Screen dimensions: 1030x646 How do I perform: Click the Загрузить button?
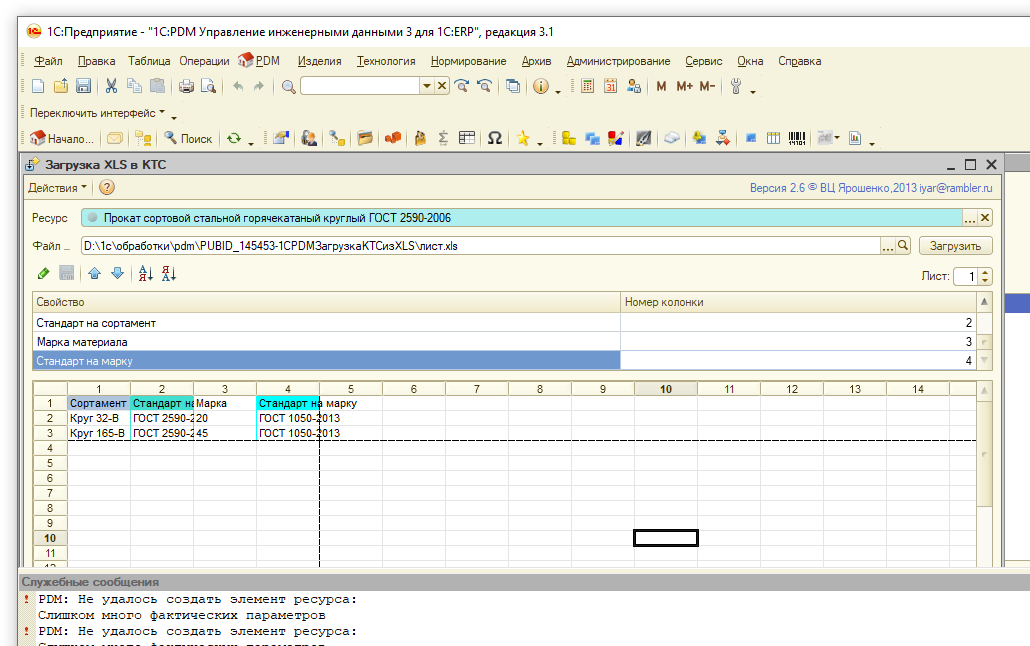coord(955,246)
